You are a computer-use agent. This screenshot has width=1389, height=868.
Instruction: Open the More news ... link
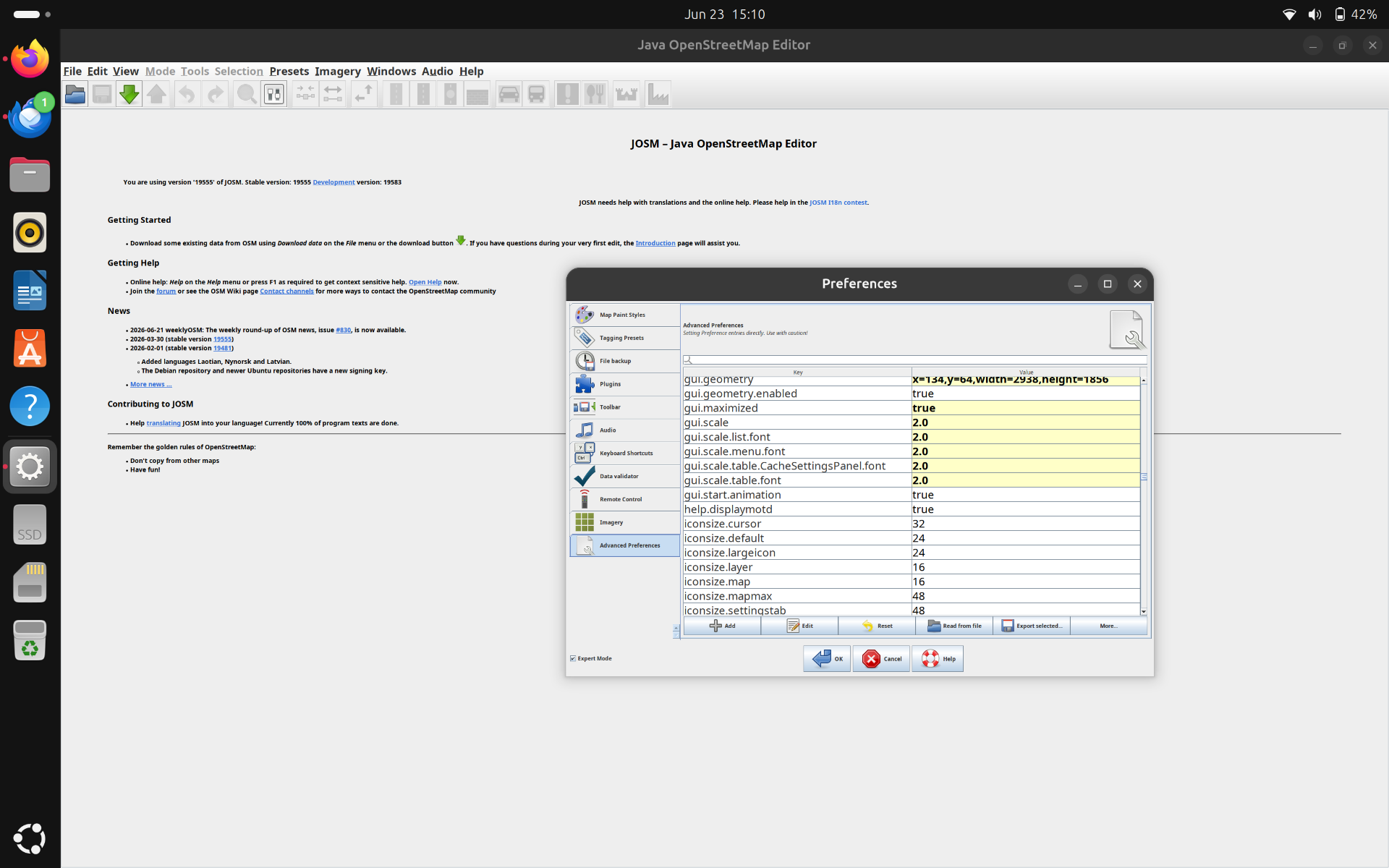pos(150,384)
